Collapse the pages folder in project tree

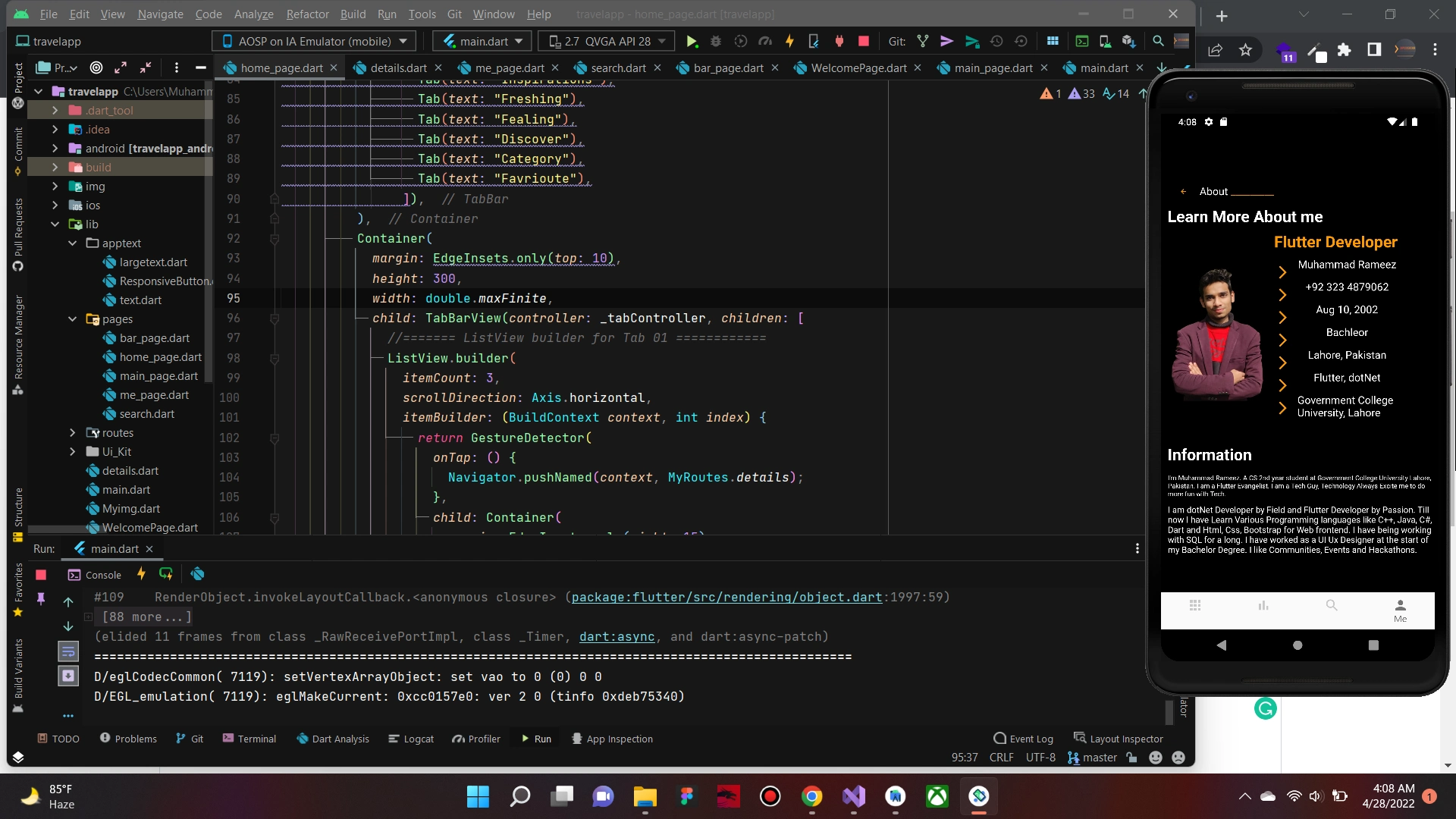click(x=73, y=319)
